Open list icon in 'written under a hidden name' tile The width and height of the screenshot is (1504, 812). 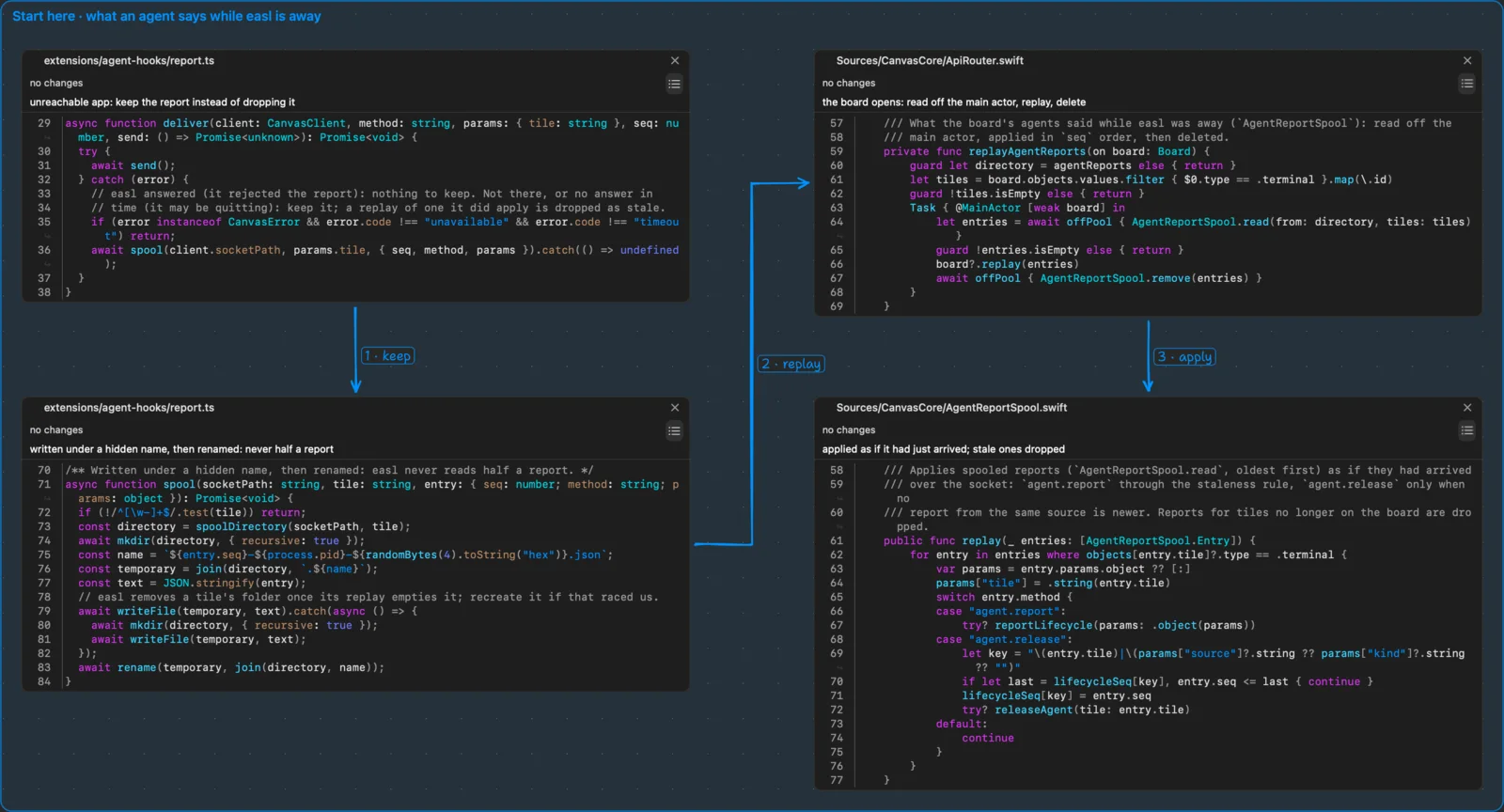point(674,430)
